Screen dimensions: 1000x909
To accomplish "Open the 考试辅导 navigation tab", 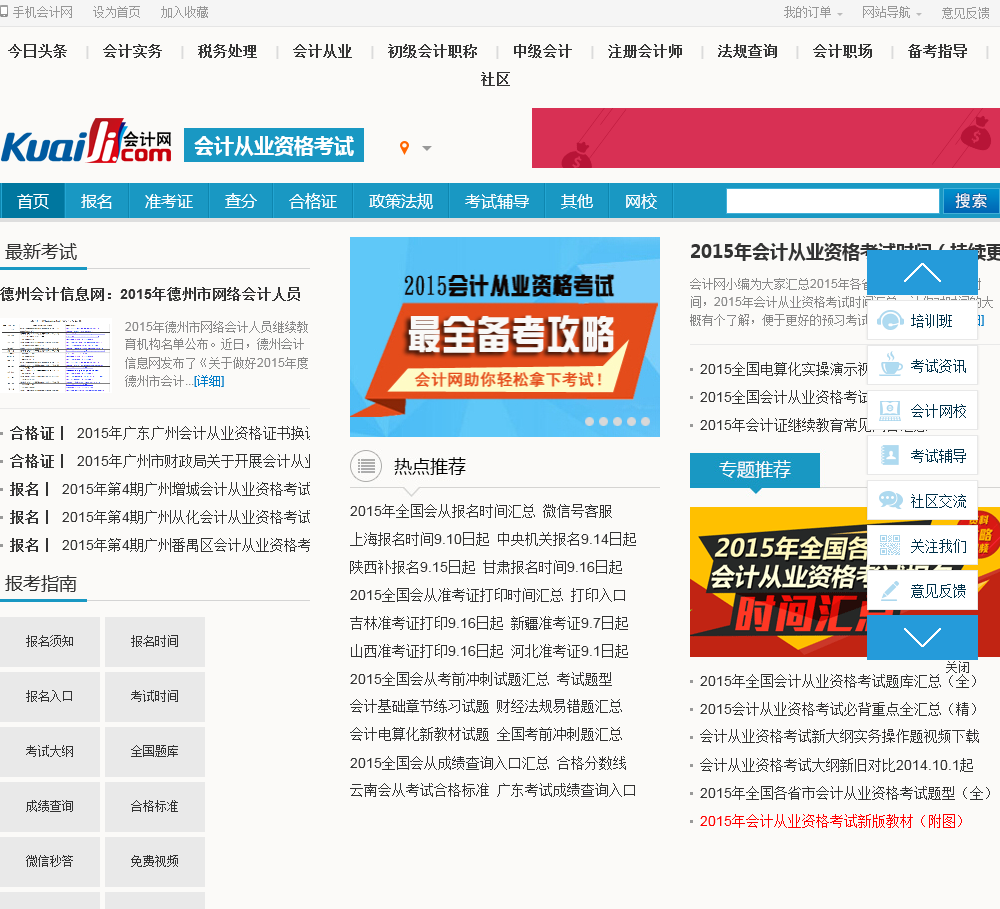I will tap(497, 202).
